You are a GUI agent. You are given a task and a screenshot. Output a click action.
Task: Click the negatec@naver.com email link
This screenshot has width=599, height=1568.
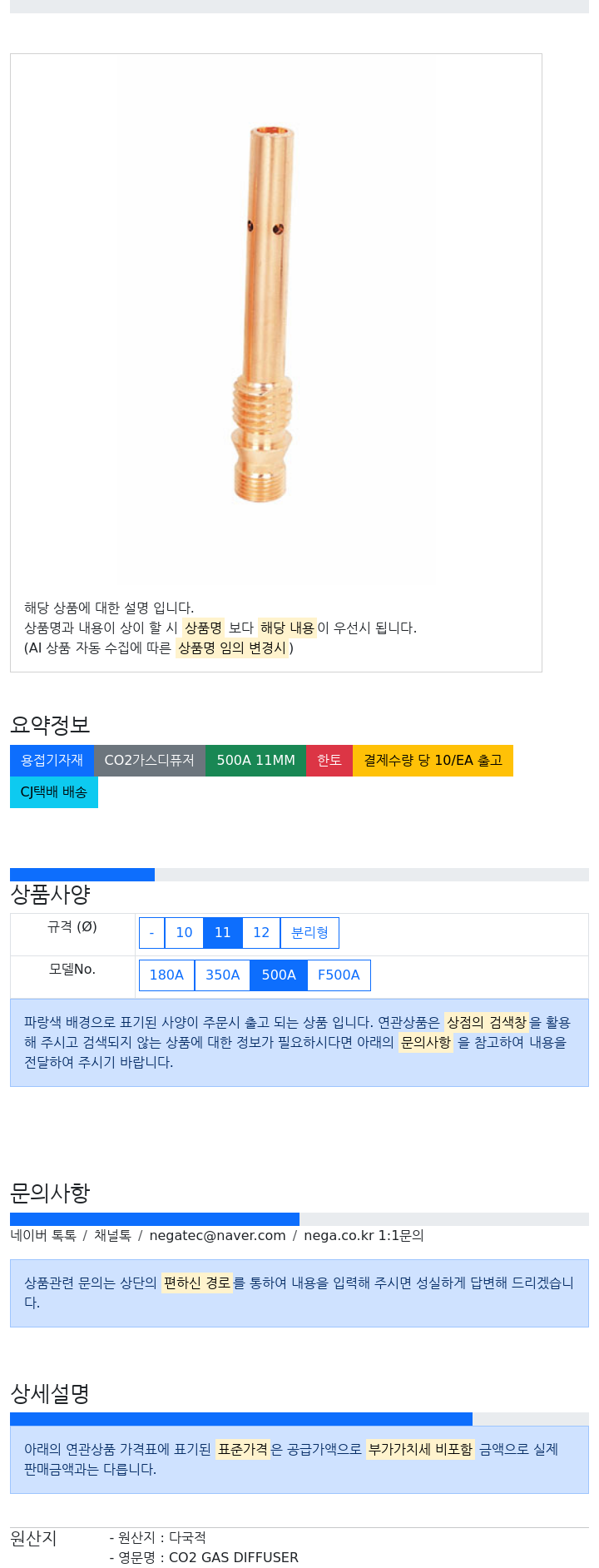tap(217, 1236)
